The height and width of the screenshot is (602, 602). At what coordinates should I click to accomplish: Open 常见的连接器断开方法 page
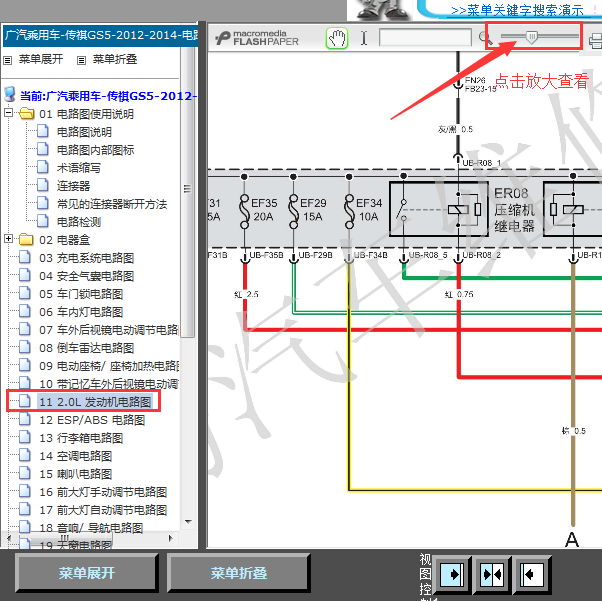click(x=112, y=204)
